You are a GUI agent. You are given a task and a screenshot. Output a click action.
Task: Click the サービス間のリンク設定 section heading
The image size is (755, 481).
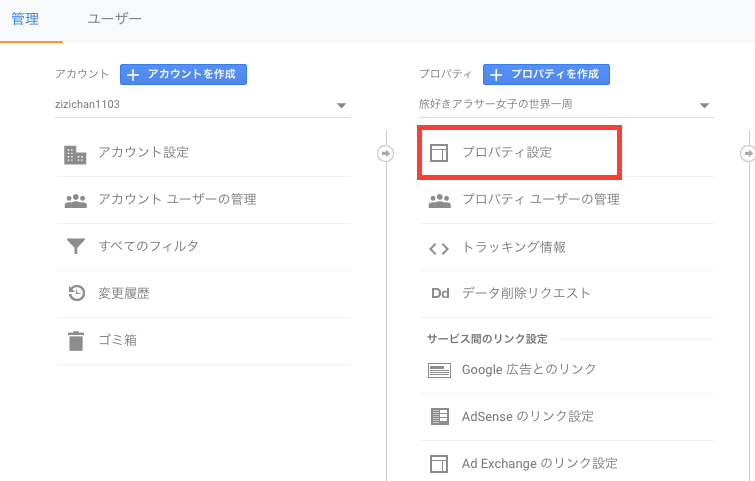[487, 339]
